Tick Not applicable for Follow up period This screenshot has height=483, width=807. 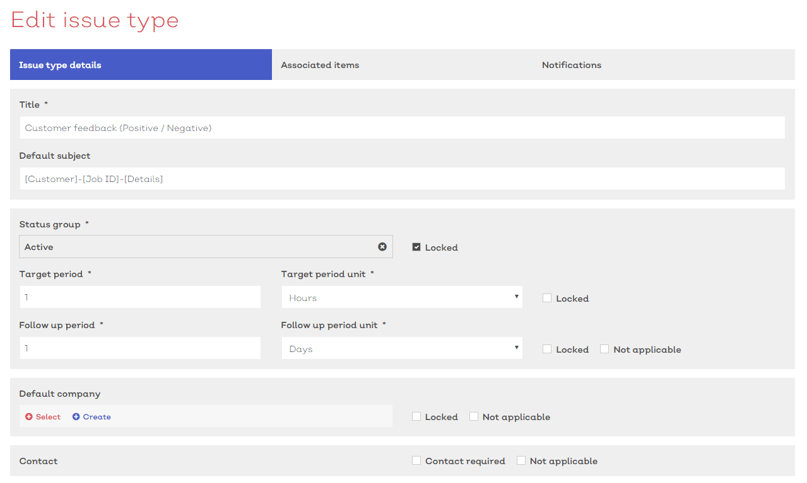click(605, 349)
